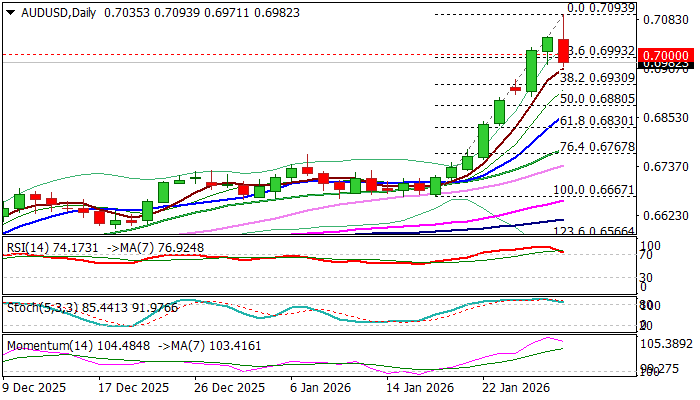The image size is (700, 400).
Task: Click the OHLC values 0.70353 0.70939 0.69711 0.69823
Action: pyautogui.click(x=202, y=13)
